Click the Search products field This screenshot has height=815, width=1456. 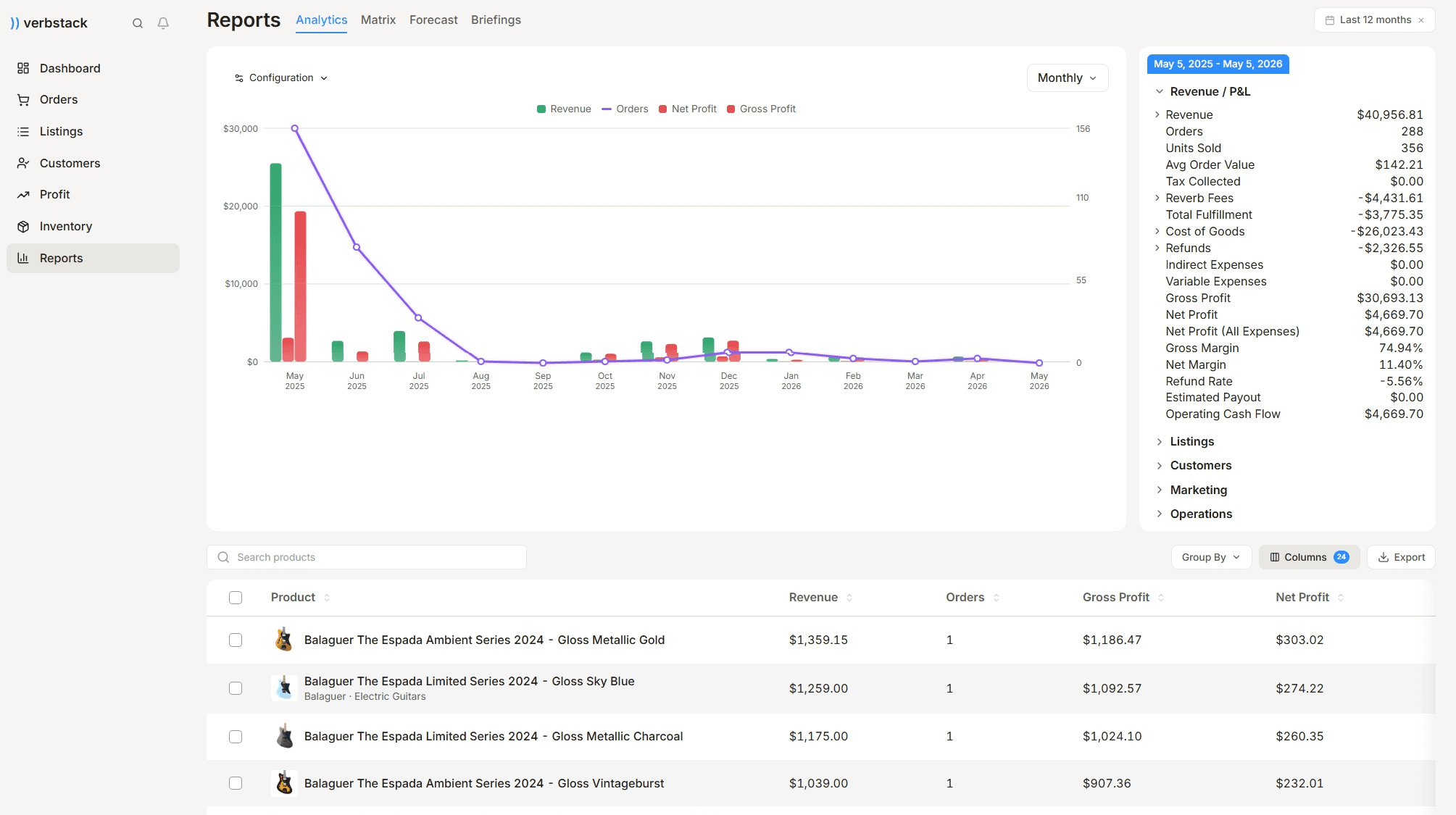coord(367,557)
